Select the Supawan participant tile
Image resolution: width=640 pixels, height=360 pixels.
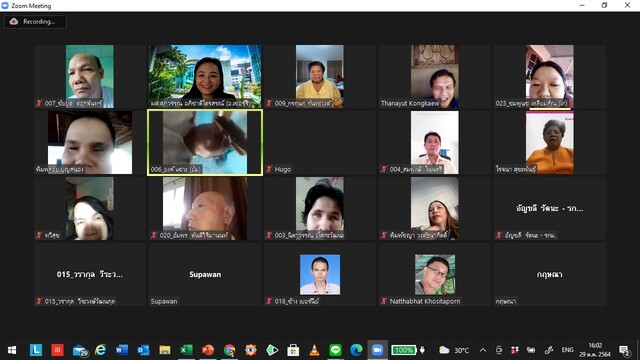click(x=205, y=274)
